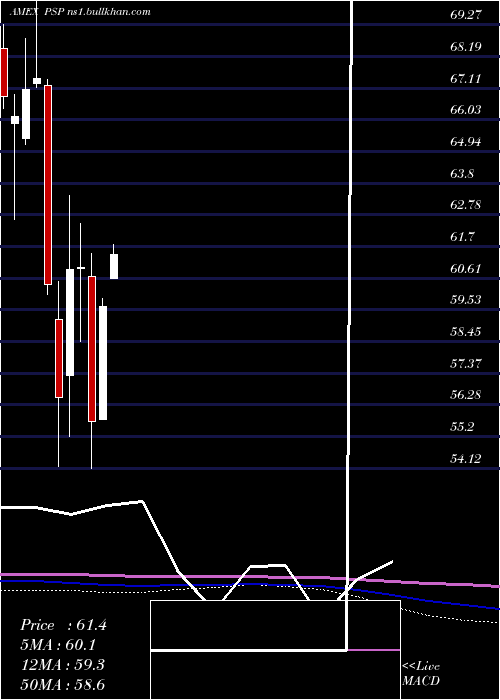Click the tall red candlestick from 67 to 60.5

click(48, 185)
